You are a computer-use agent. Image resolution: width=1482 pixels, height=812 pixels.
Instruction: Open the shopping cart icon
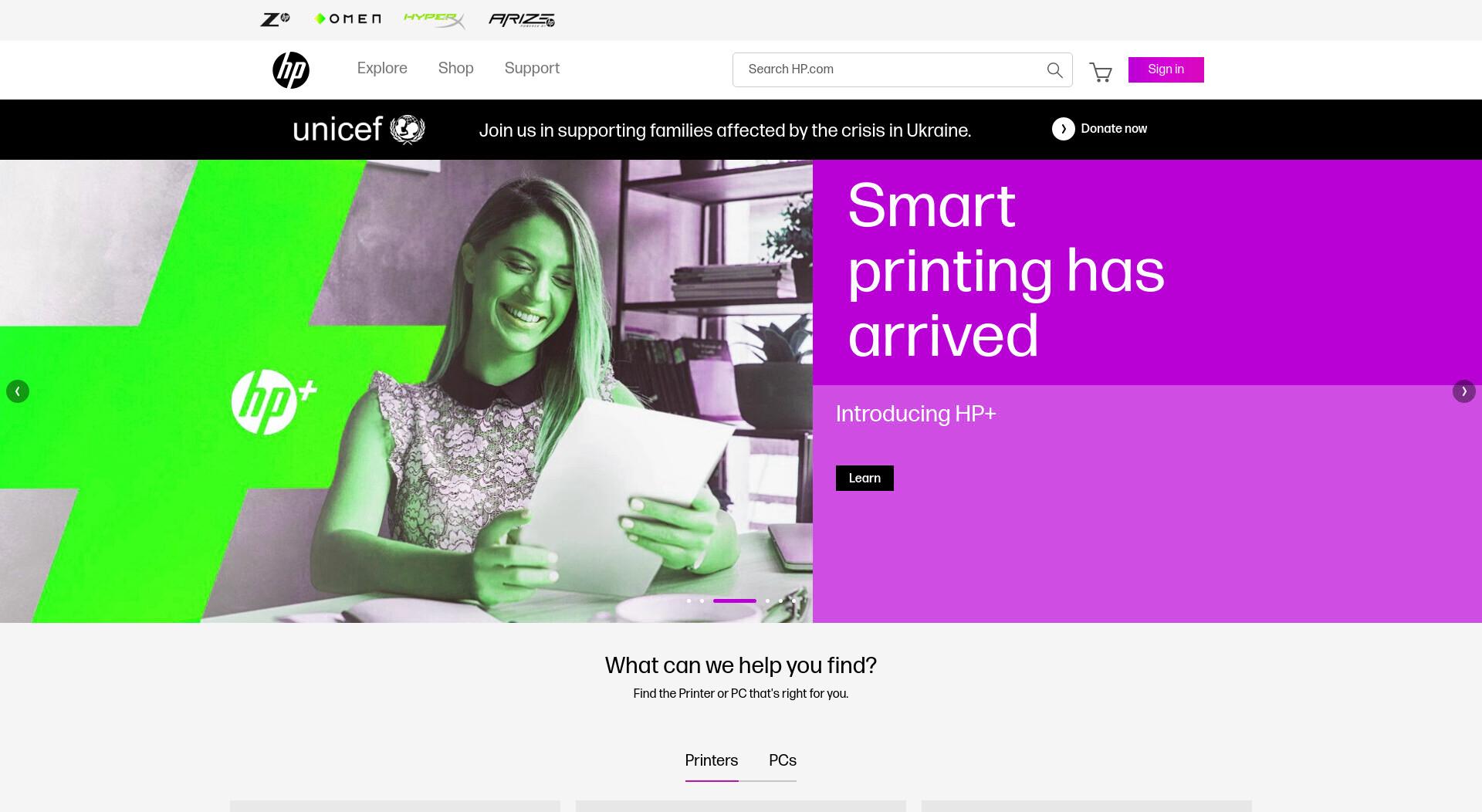pyautogui.click(x=1101, y=73)
